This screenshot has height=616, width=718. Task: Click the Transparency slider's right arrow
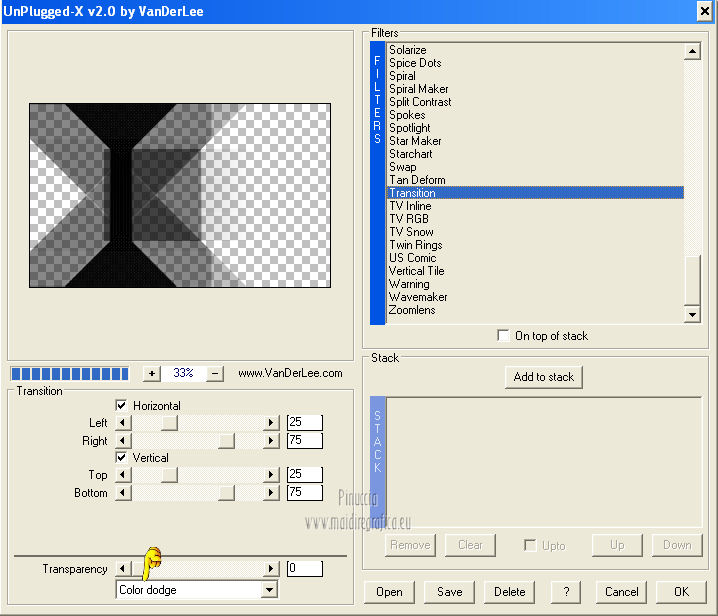pyautogui.click(x=271, y=569)
